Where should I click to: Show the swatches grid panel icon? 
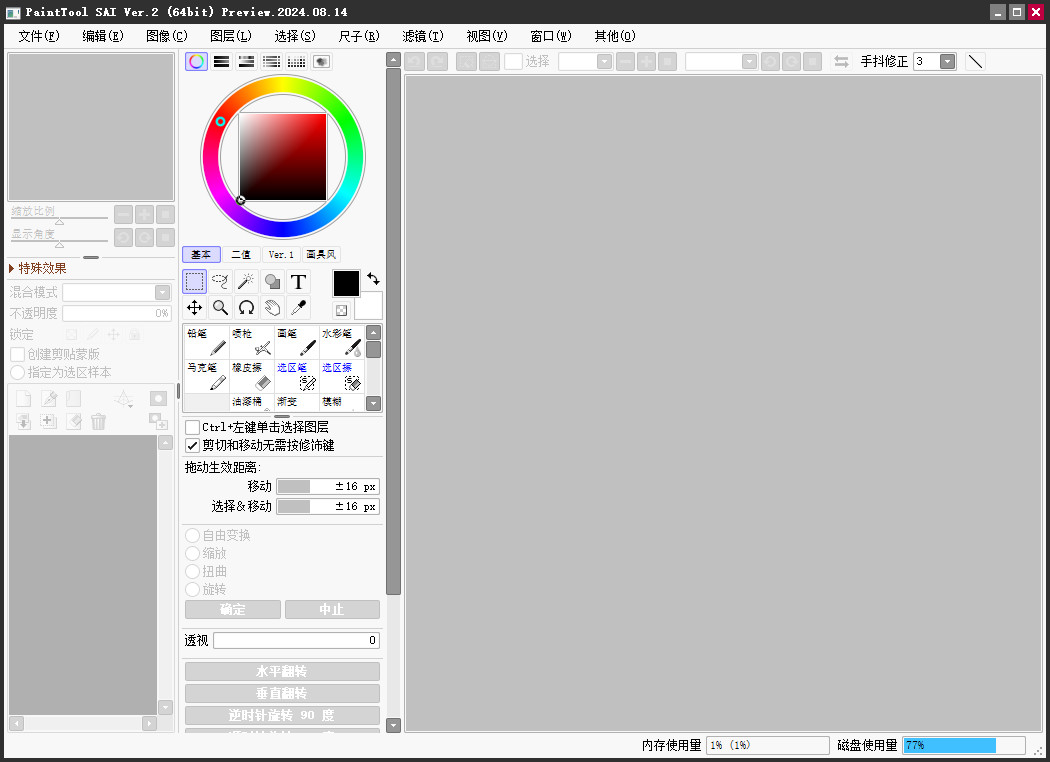click(x=297, y=62)
